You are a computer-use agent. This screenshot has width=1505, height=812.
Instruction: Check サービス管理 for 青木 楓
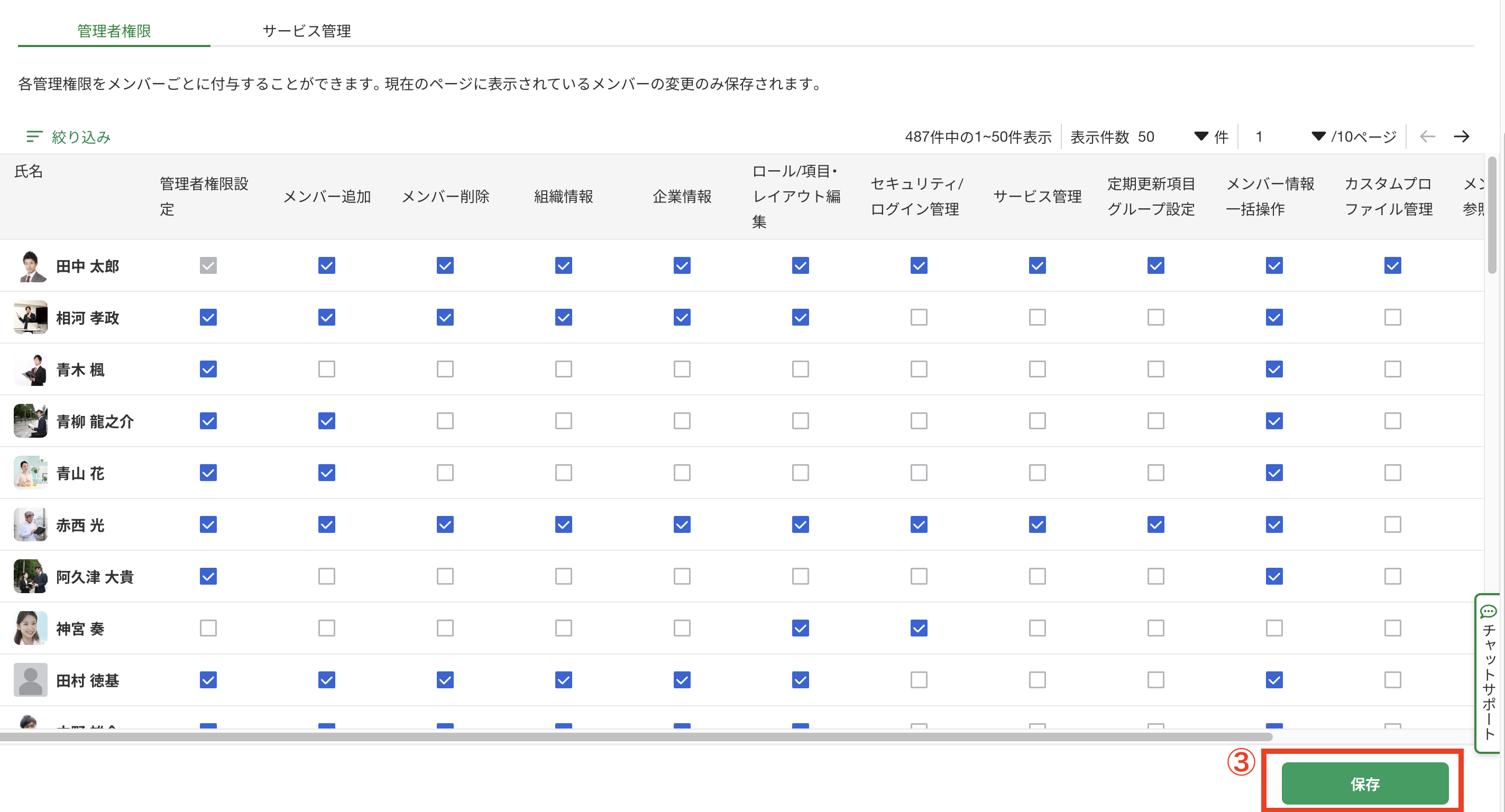click(x=1037, y=369)
